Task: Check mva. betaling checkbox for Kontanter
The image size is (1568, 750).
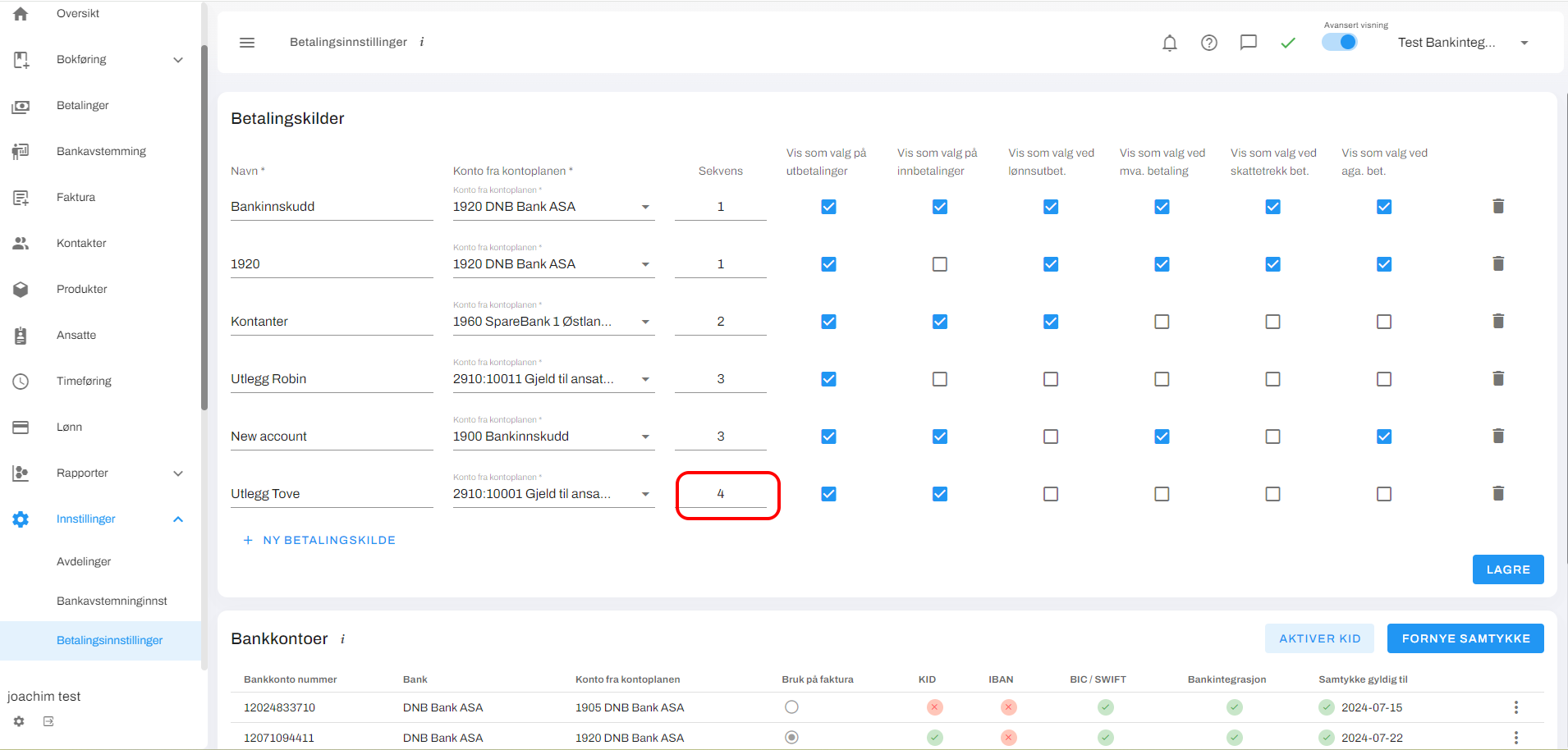Action: point(1162,322)
